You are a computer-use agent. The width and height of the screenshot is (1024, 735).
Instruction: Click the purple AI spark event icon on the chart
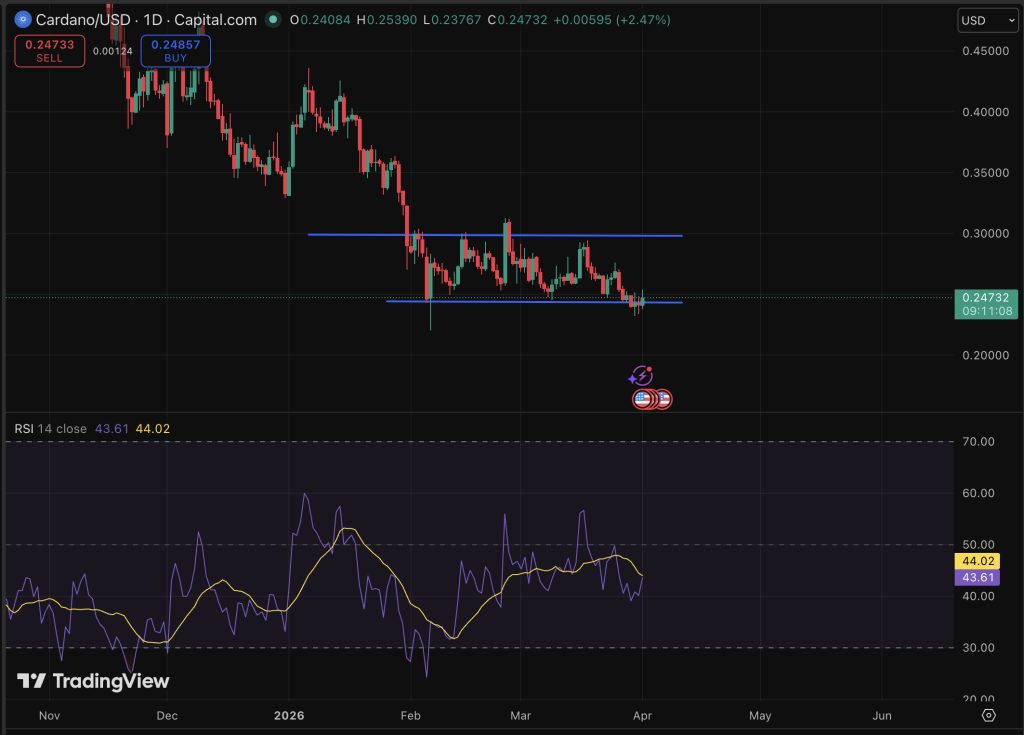click(x=641, y=377)
